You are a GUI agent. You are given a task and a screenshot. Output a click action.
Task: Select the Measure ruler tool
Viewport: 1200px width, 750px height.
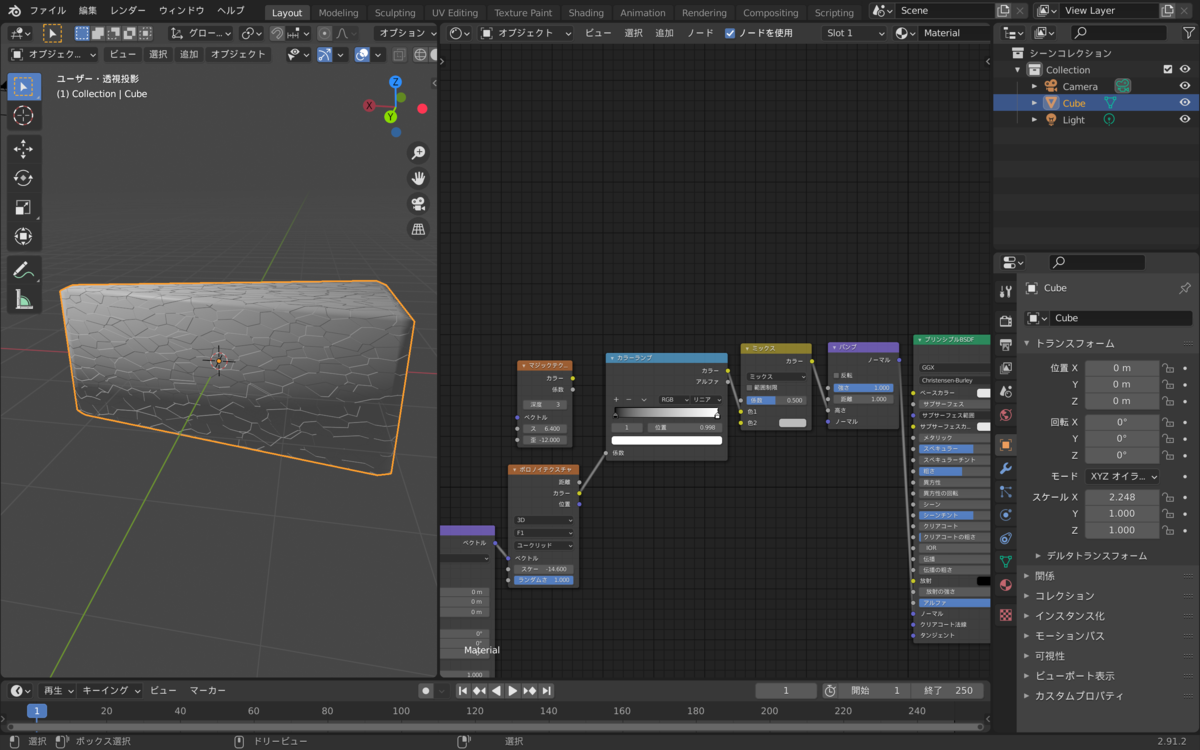coord(23,298)
